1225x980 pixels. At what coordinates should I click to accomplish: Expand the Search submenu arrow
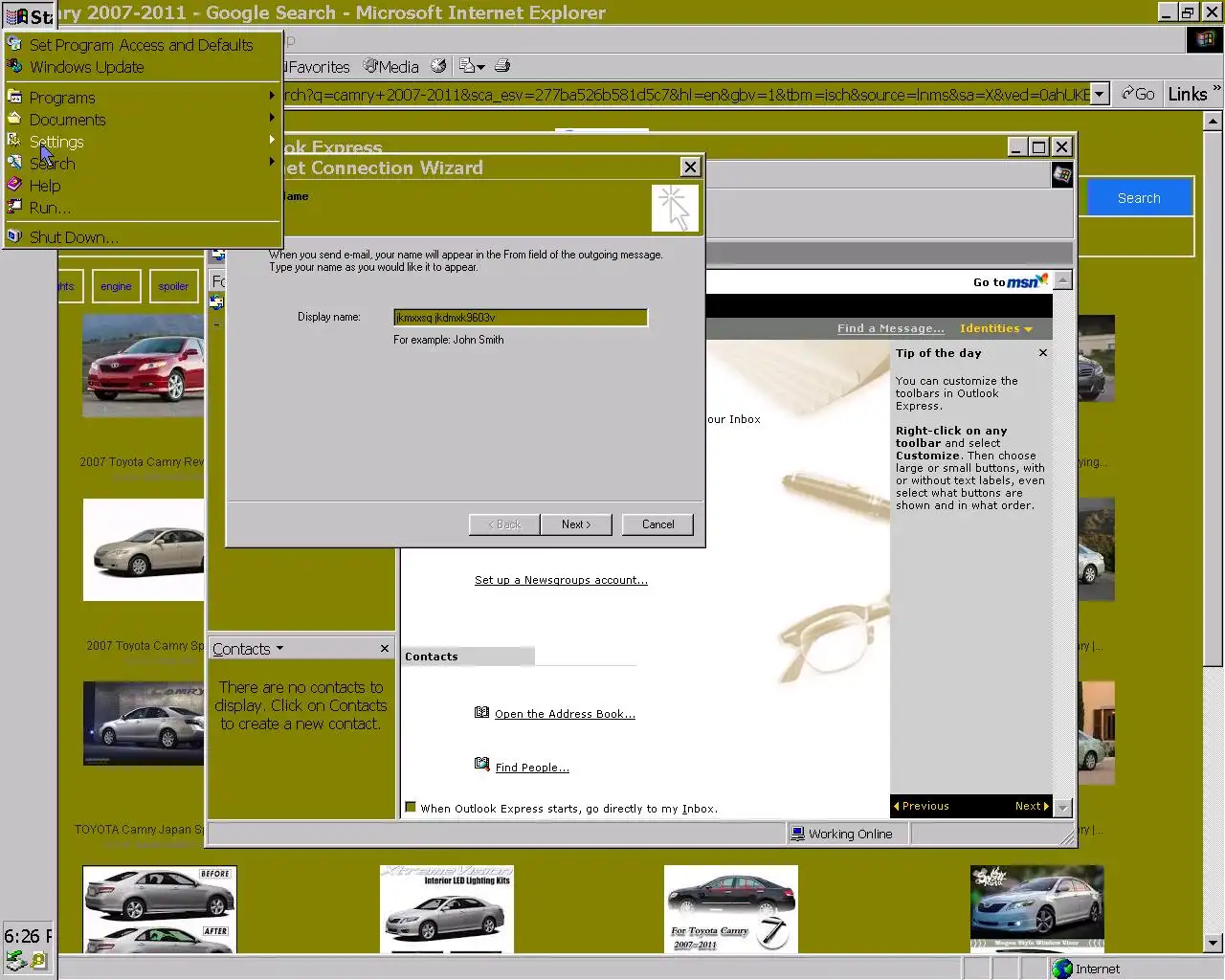point(272,162)
